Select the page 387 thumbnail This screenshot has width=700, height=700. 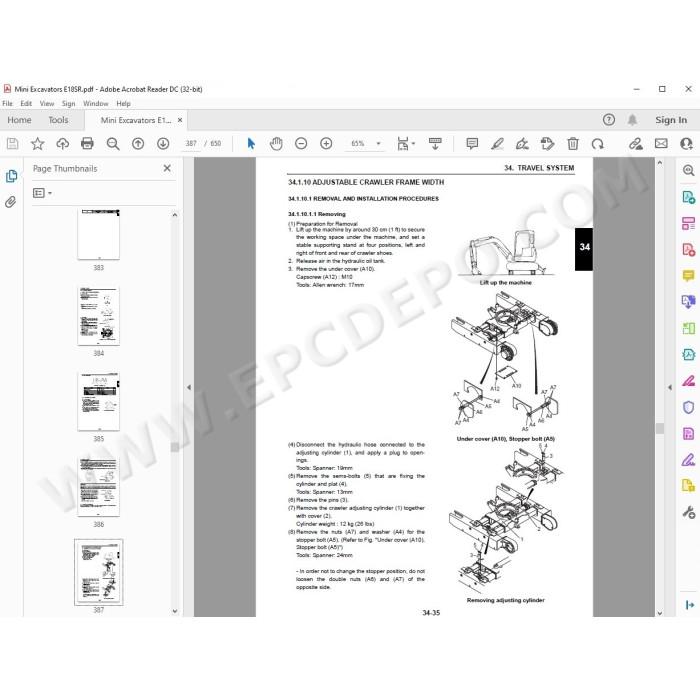click(x=99, y=572)
